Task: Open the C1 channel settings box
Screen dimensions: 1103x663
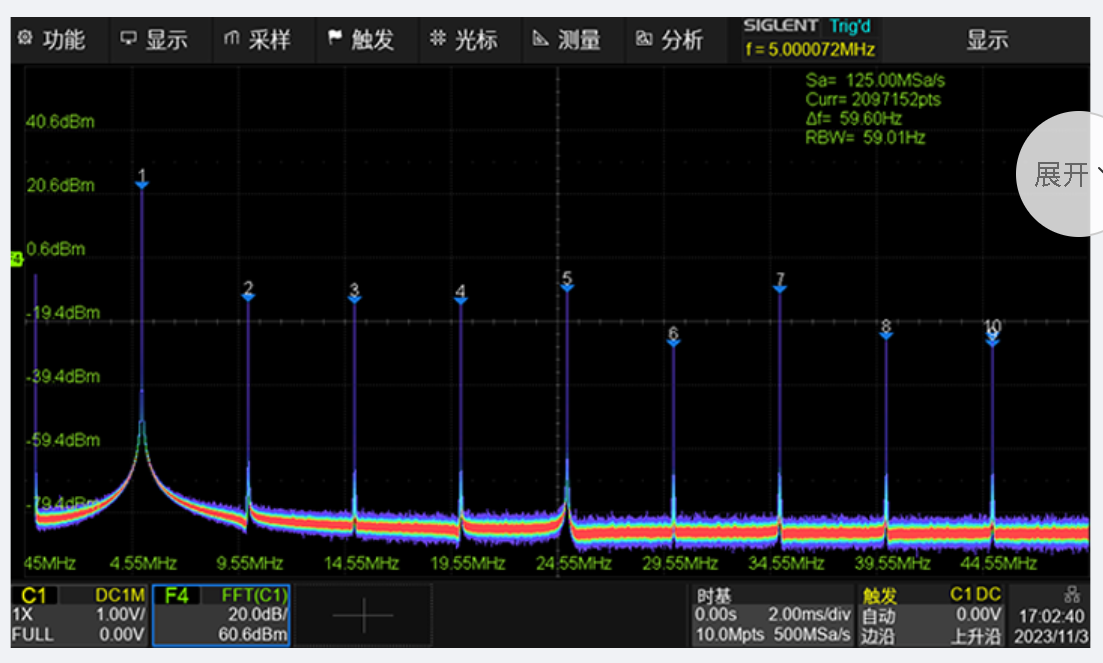Action: [79, 615]
